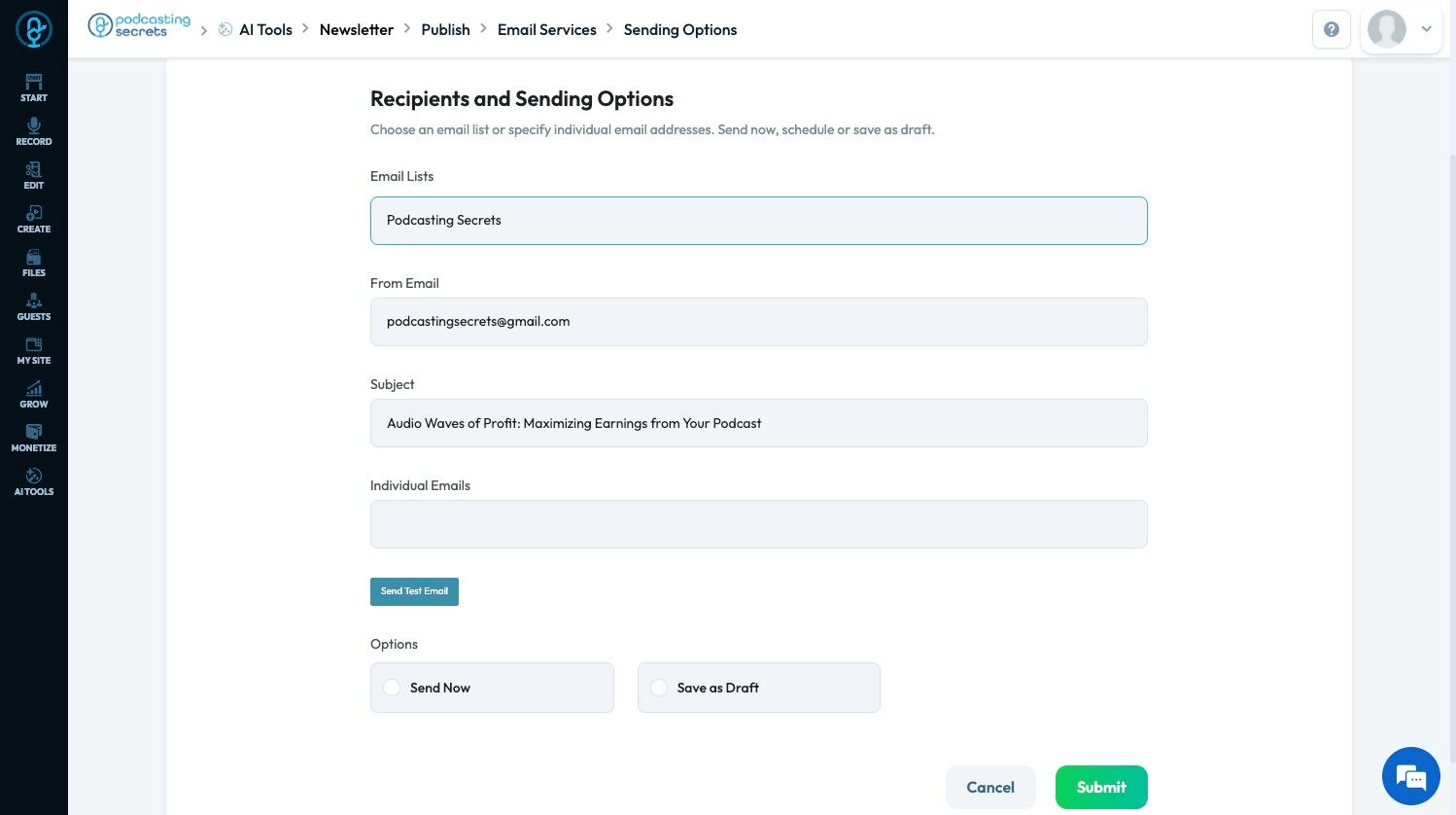The image size is (1456, 815).
Task: Open the Grow analytics section
Action: (x=34, y=394)
